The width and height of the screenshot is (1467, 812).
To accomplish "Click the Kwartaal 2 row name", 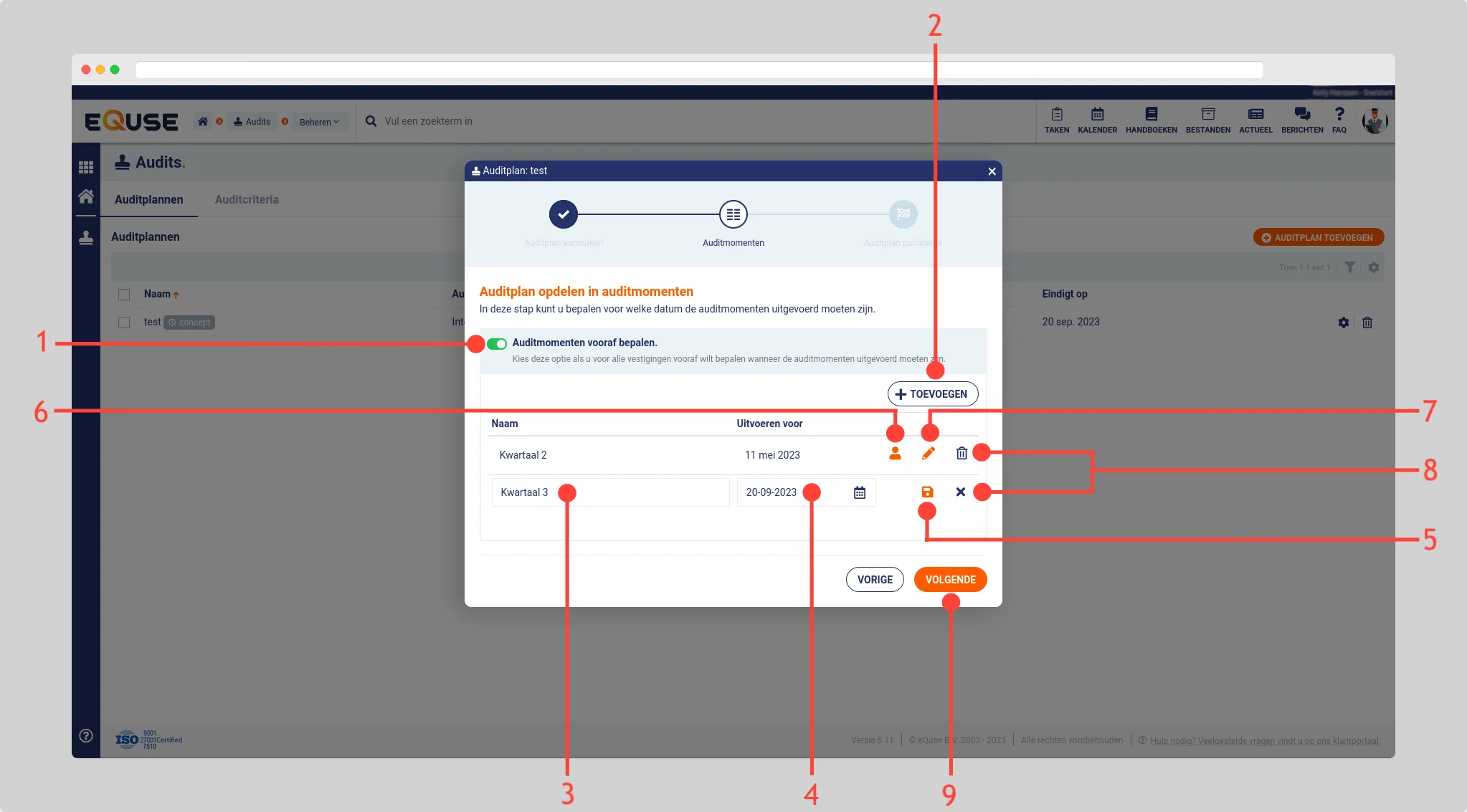I will (x=523, y=455).
